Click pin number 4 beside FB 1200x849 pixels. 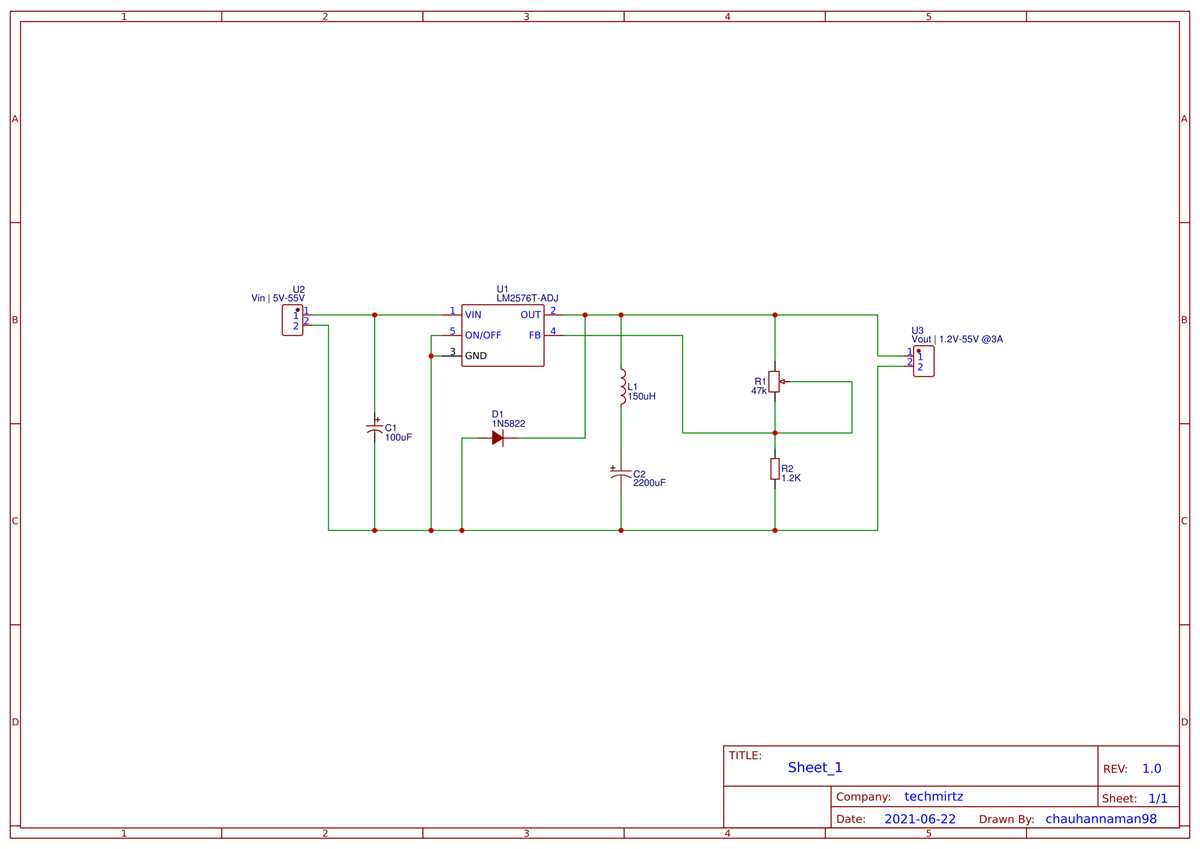pyautogui.click(x=553, y=331)
